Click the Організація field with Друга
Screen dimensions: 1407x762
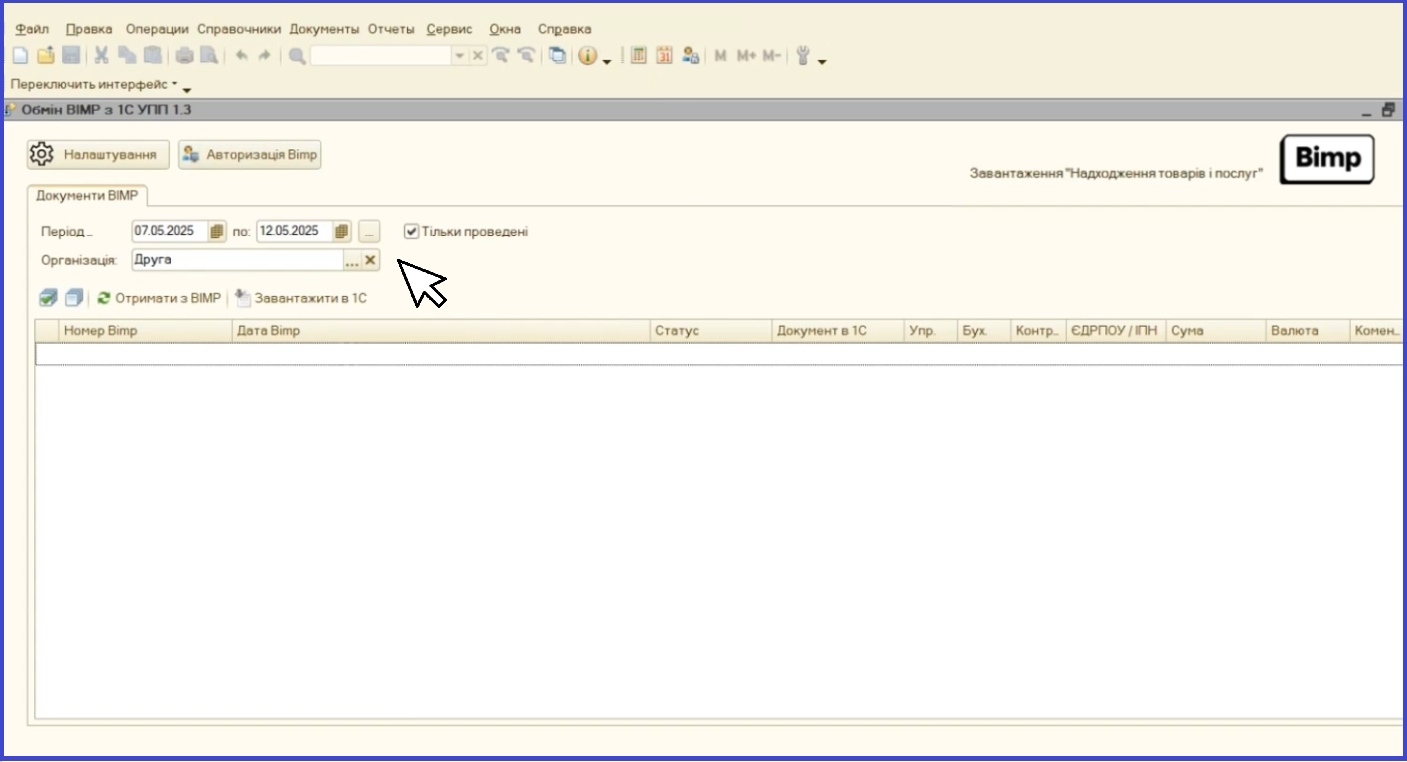pos(237,260)
